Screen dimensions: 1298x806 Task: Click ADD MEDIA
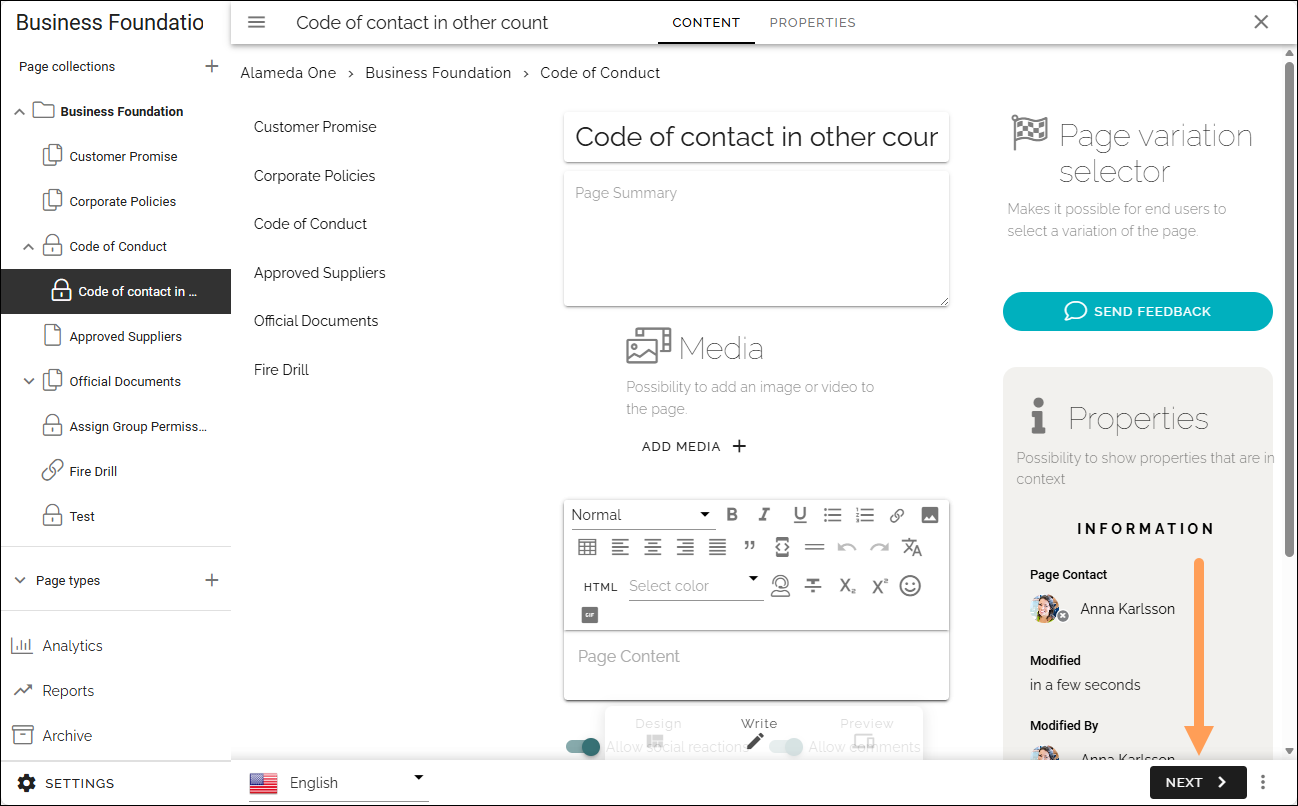click(694, 446)
